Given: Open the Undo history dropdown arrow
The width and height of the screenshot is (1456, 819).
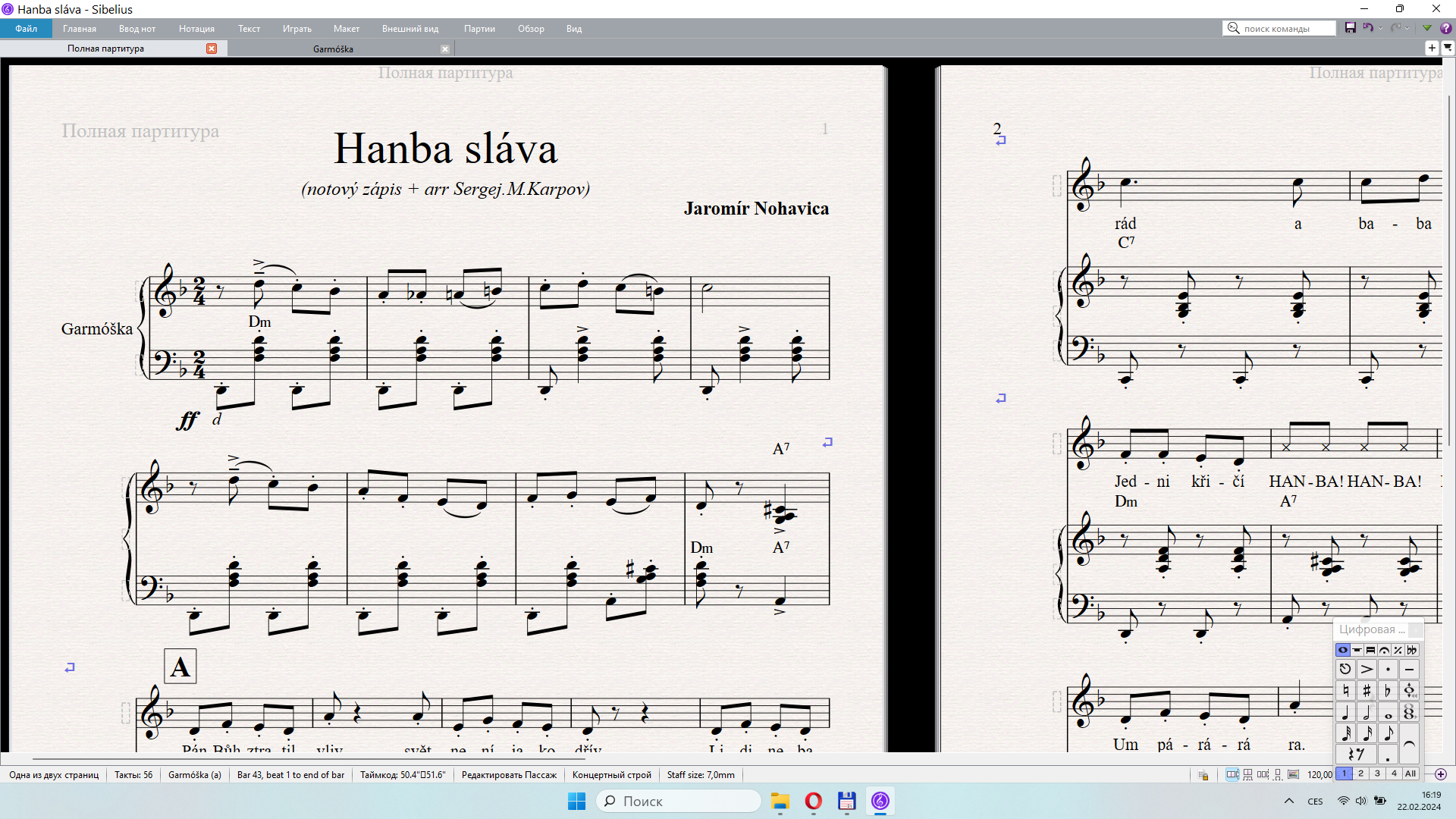Looking at the screenshot, I should point(1380,28).
